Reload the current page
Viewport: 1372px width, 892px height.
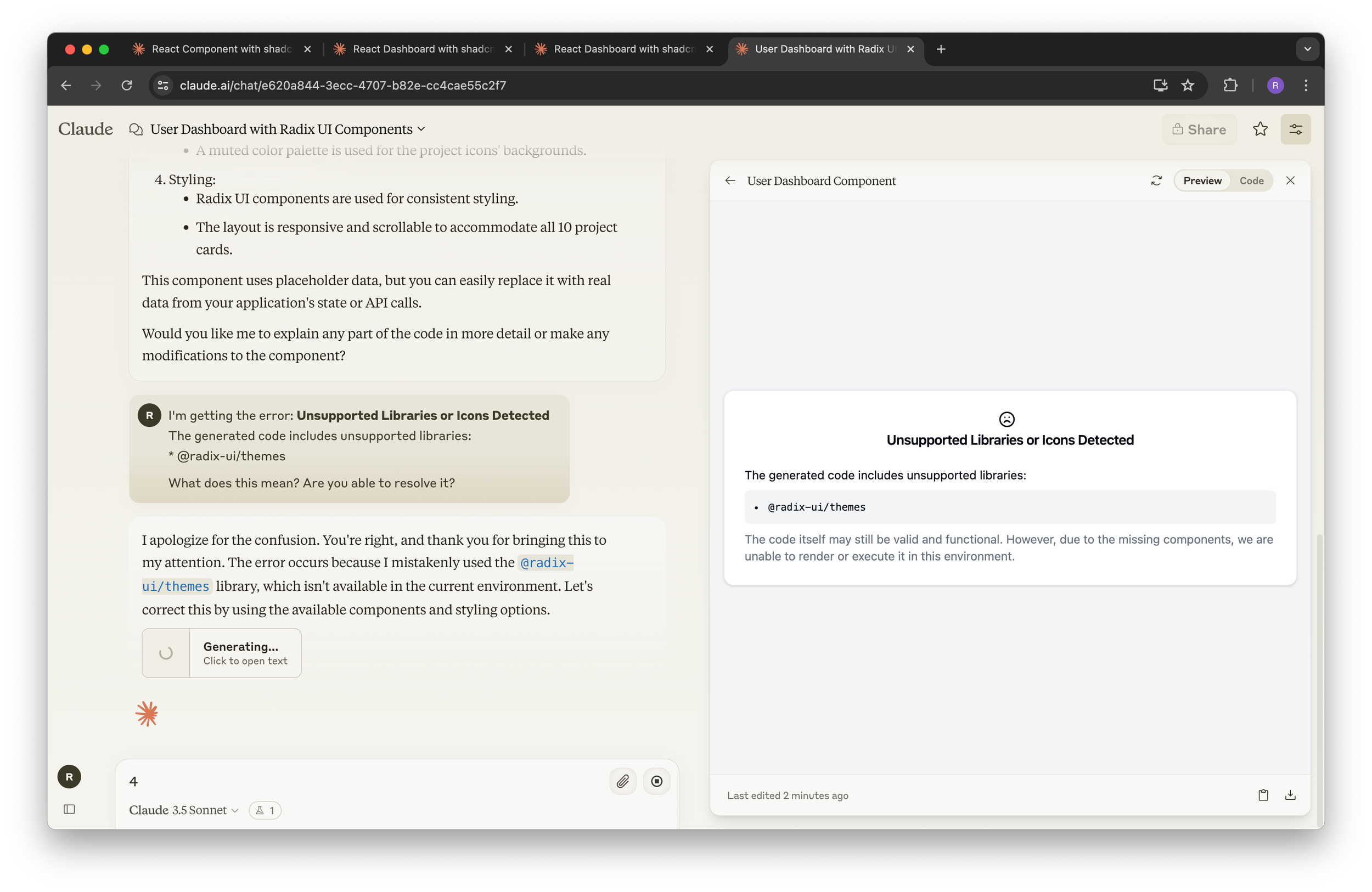coord(127,85)
